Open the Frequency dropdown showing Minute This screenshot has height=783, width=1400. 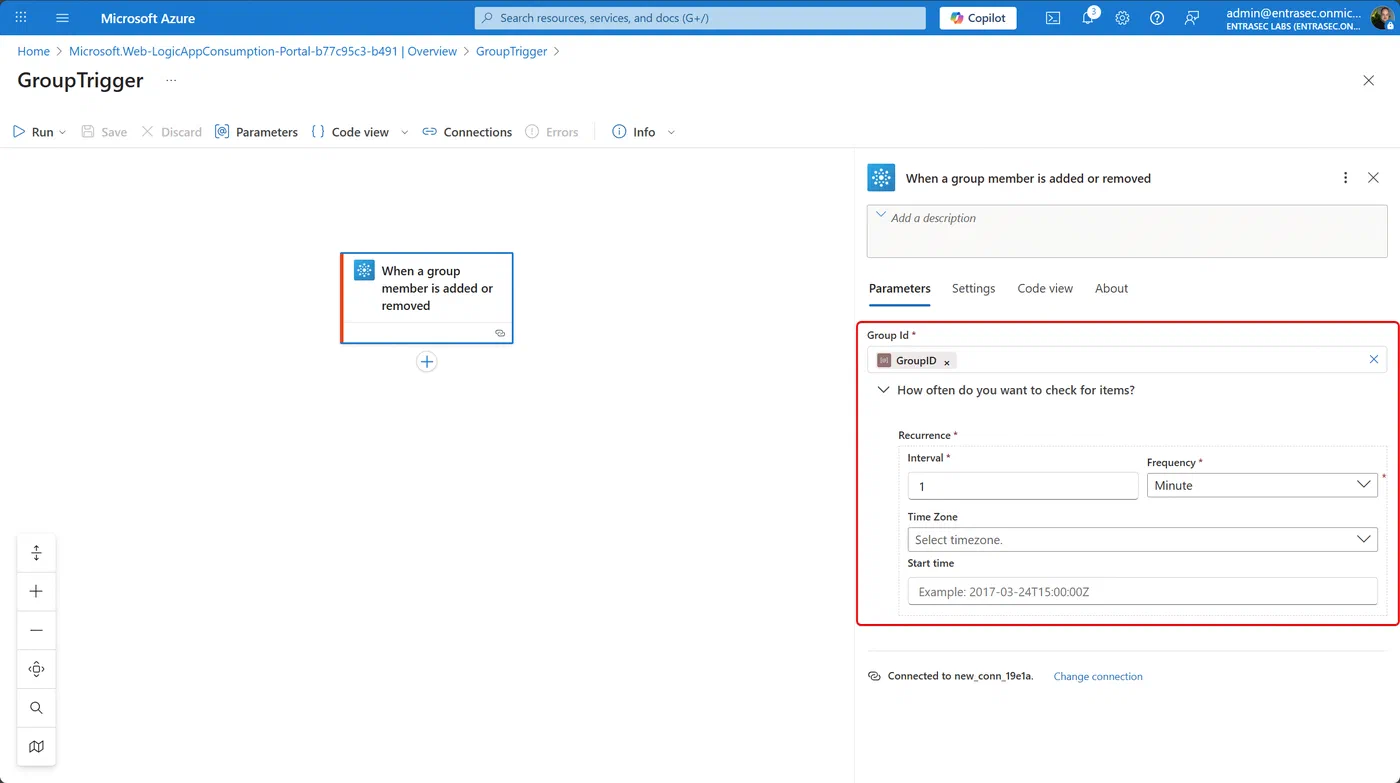1262,485
